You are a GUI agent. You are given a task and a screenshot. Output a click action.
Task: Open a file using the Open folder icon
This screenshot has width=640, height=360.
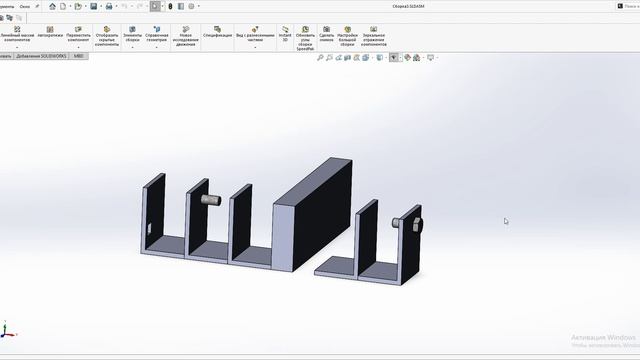click(78, 6)
